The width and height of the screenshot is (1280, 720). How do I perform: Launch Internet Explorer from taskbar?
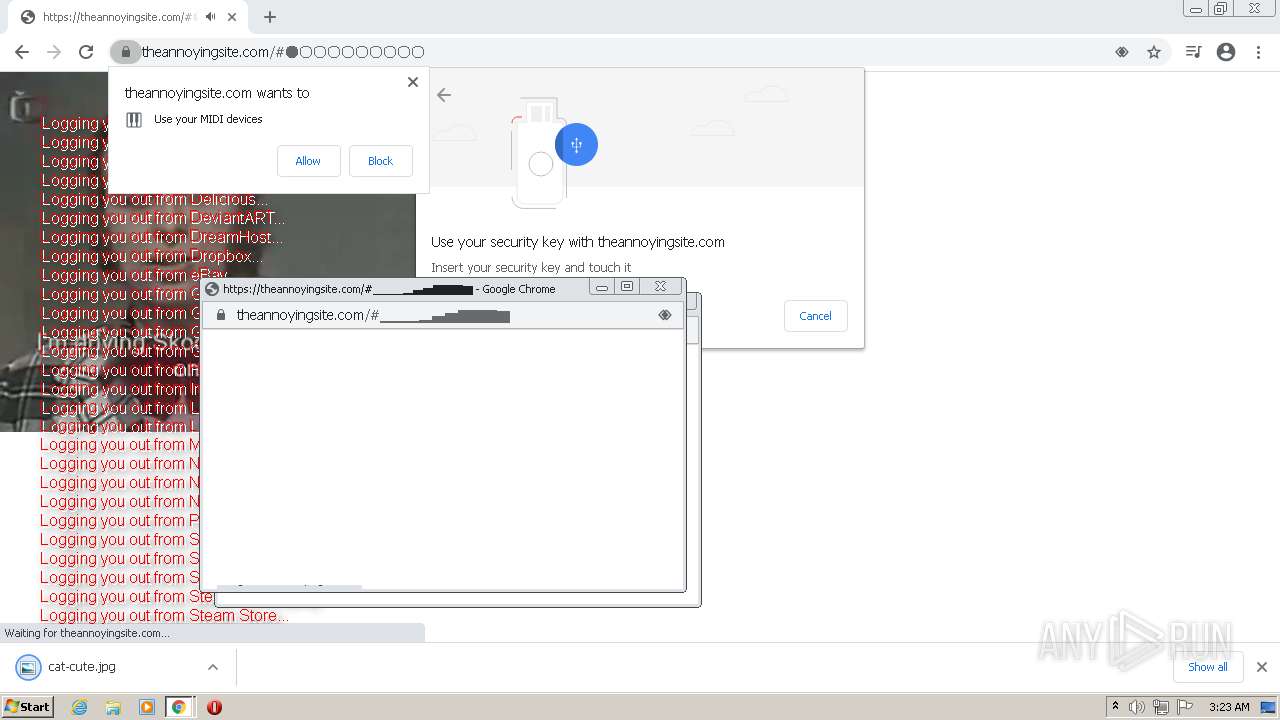pos(80,707)
